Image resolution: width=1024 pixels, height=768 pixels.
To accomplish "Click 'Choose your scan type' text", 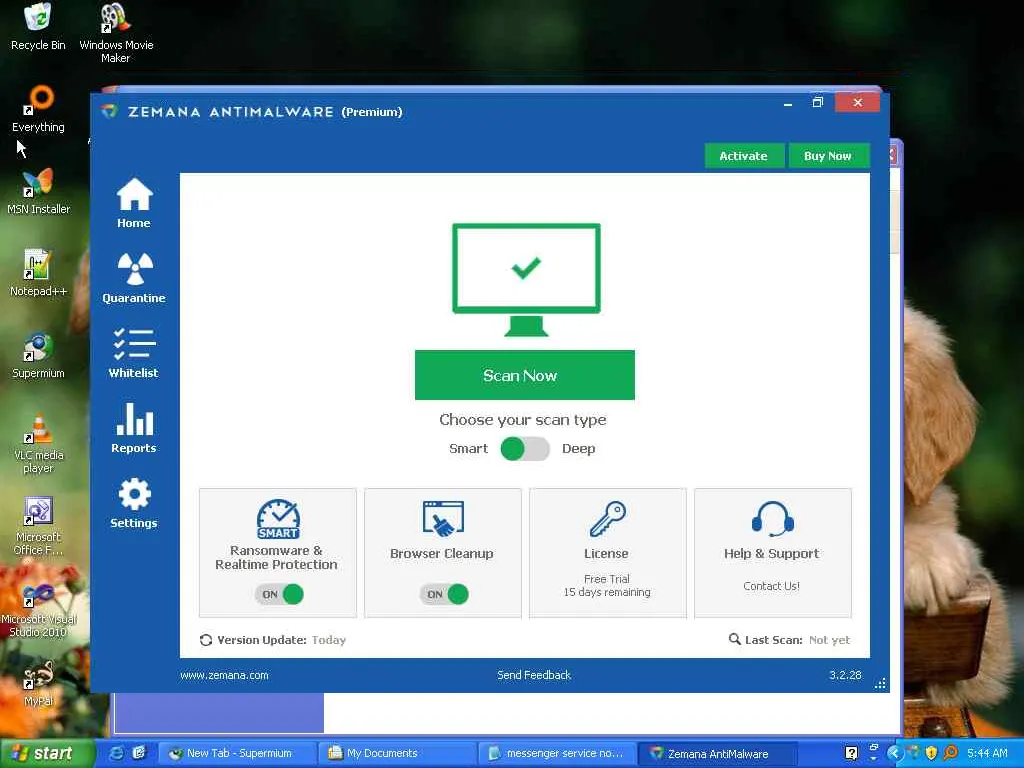I will (x=523, y=420).
